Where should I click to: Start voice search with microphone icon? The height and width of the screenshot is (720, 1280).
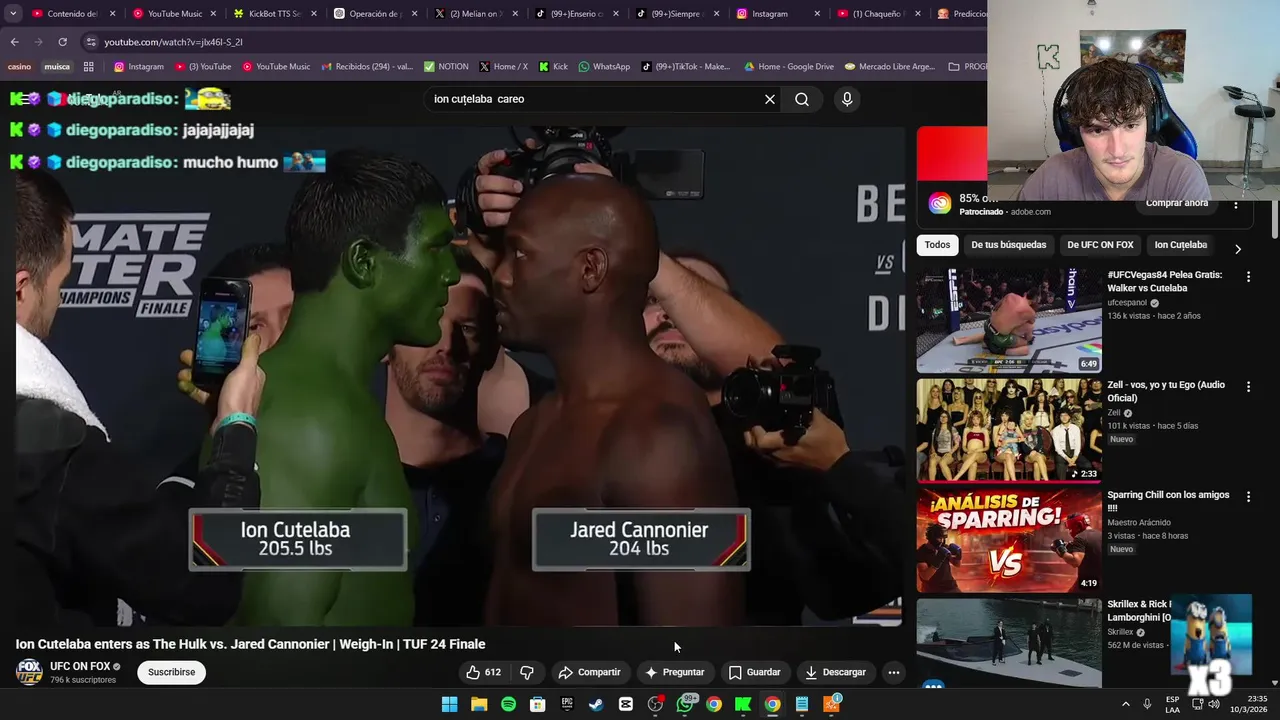847,99
